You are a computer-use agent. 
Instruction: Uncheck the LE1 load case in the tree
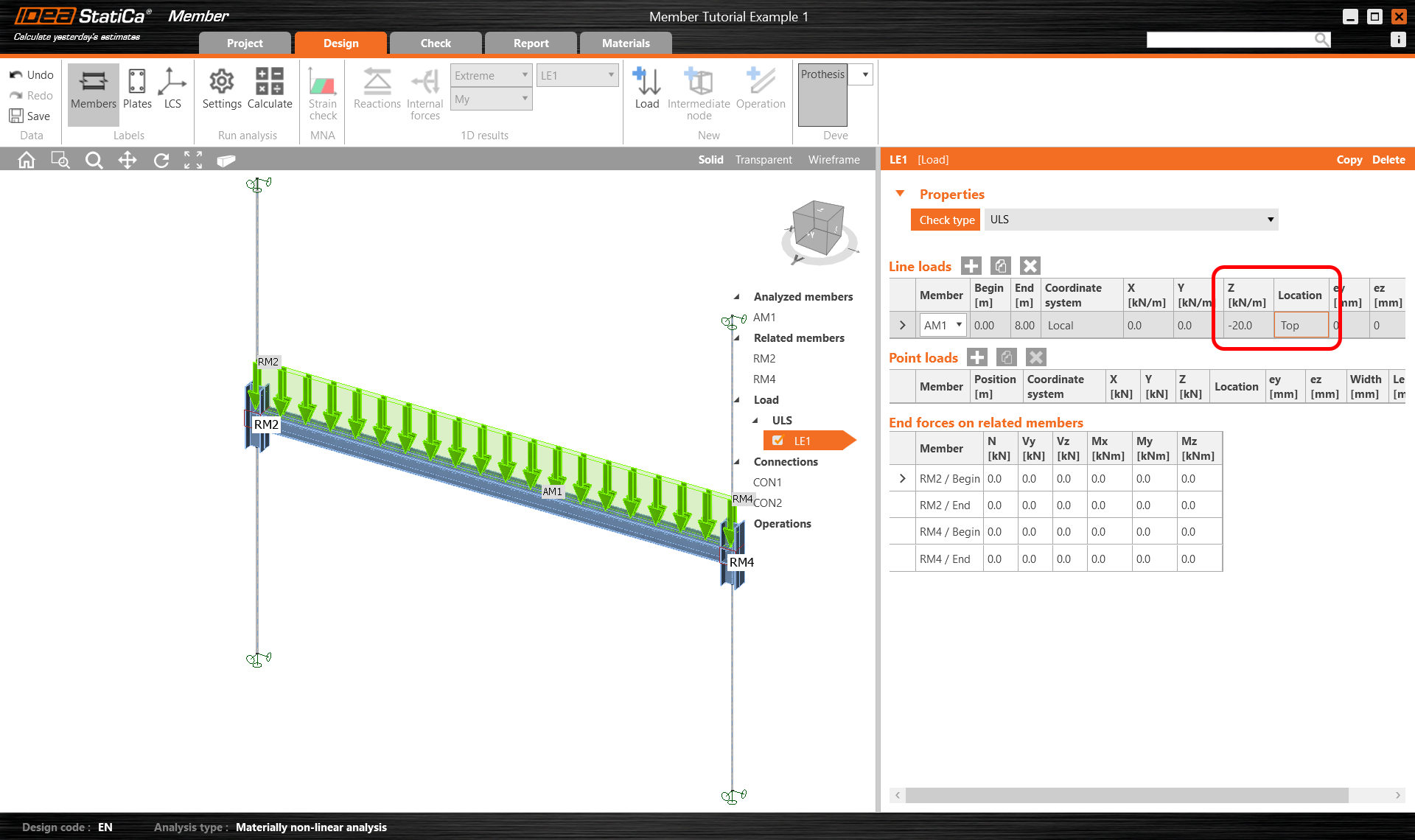click(x=779, y=440)
